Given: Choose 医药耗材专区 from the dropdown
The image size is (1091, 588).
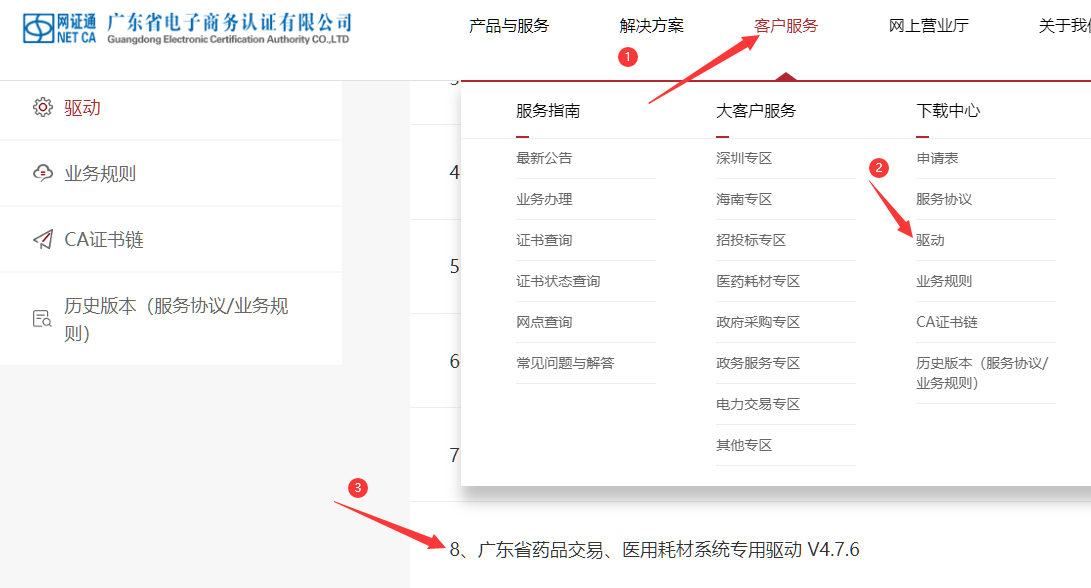Looking at the screenshot, I should (x=758, y=281).
